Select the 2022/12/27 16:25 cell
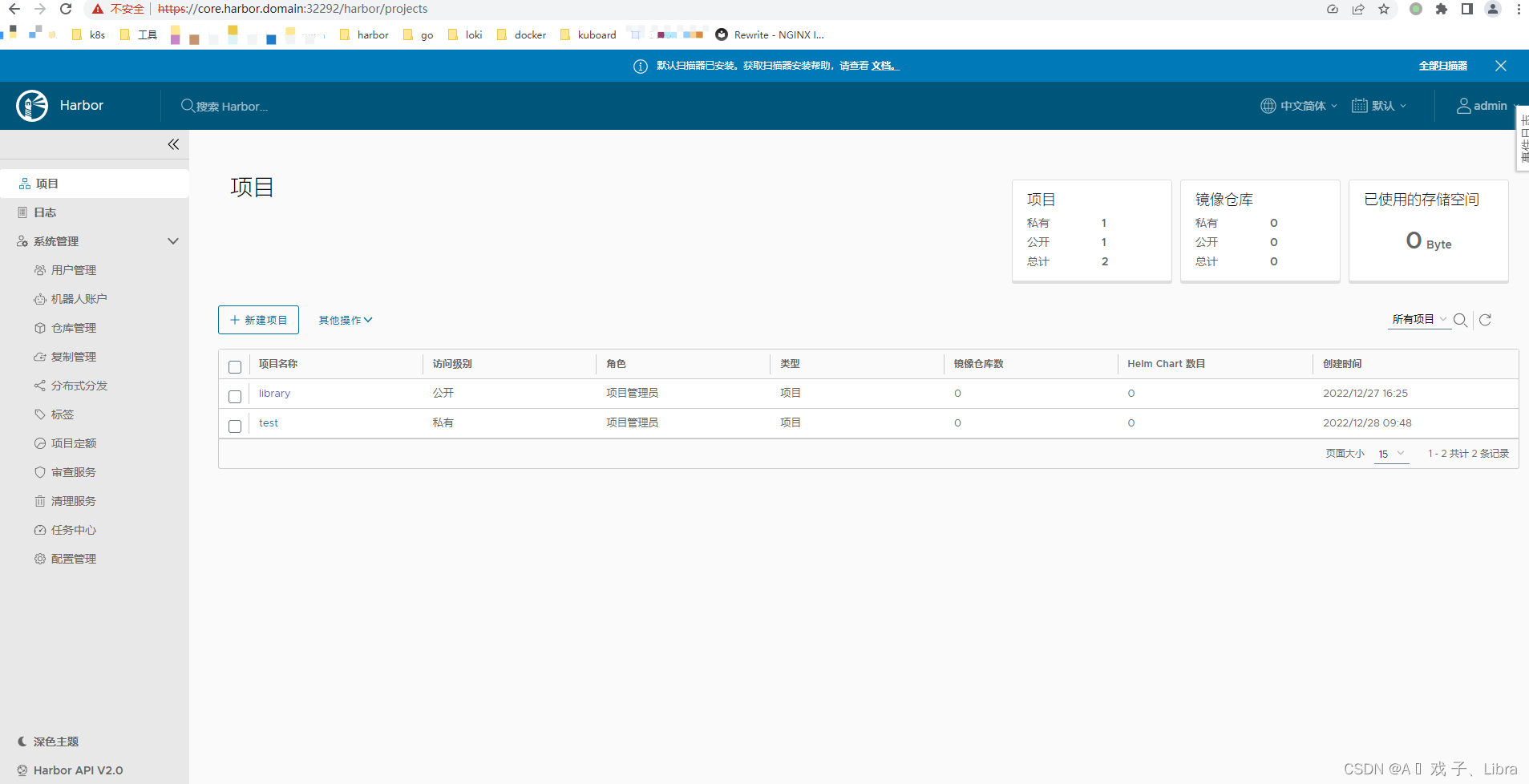 (x=1365, y=394)
